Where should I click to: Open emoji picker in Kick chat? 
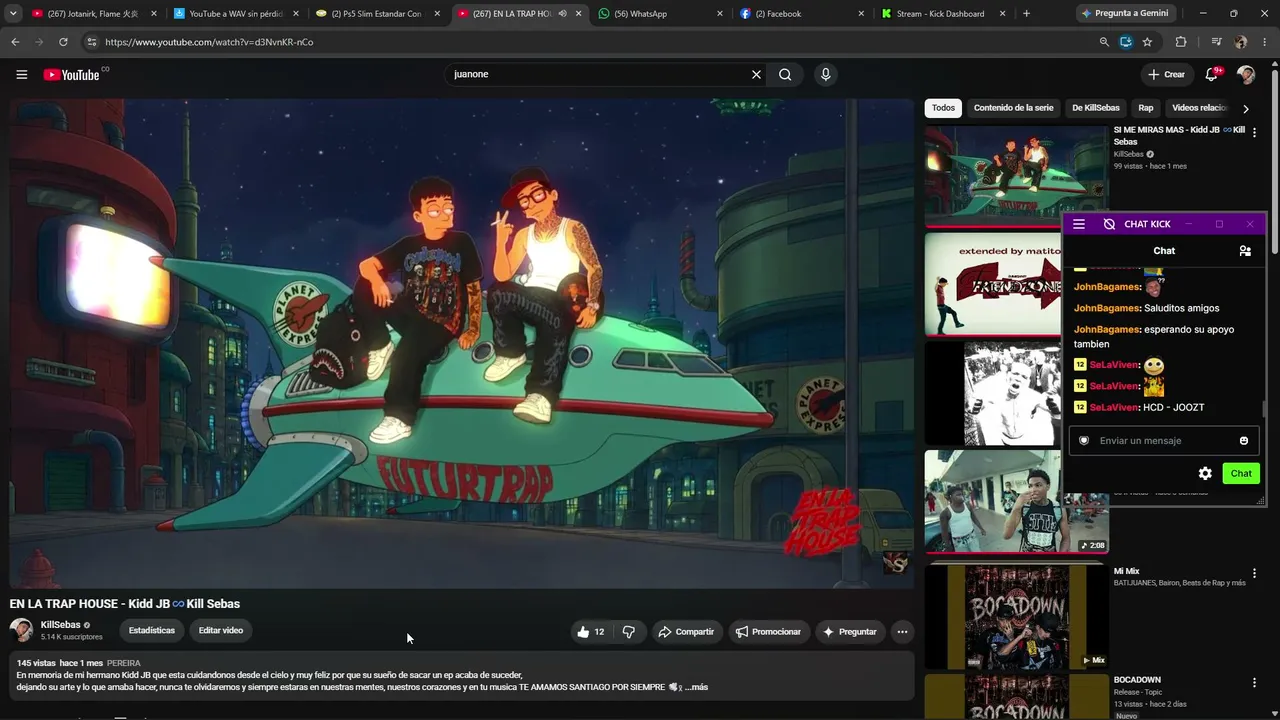(1244, 441)
